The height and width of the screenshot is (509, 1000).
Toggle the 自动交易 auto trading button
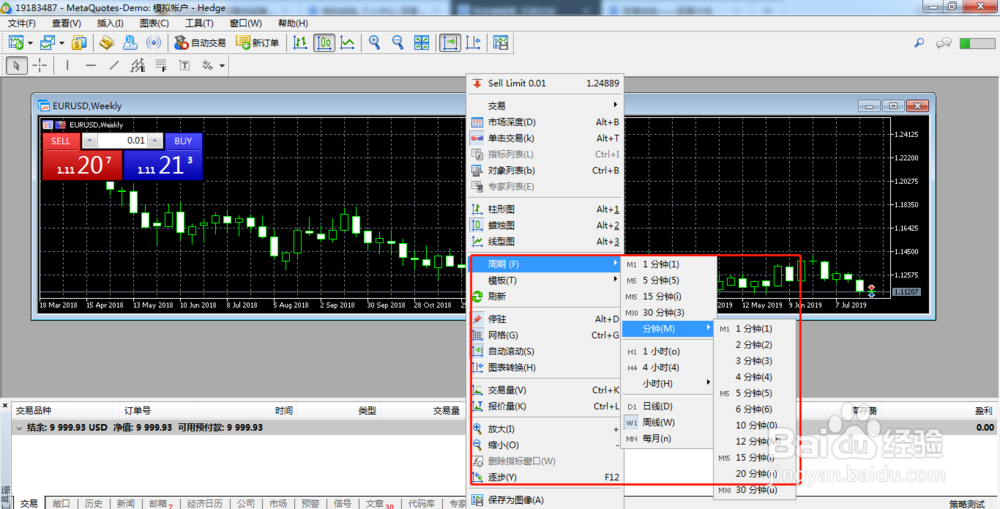click(200, 43)
